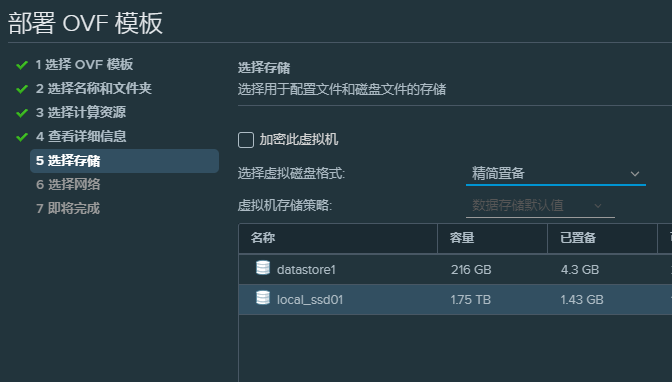Image resolution: width=672 pixels, height=382 pixels.
Task: Click green checkmark beside step 1
Action: pos(22,65)
